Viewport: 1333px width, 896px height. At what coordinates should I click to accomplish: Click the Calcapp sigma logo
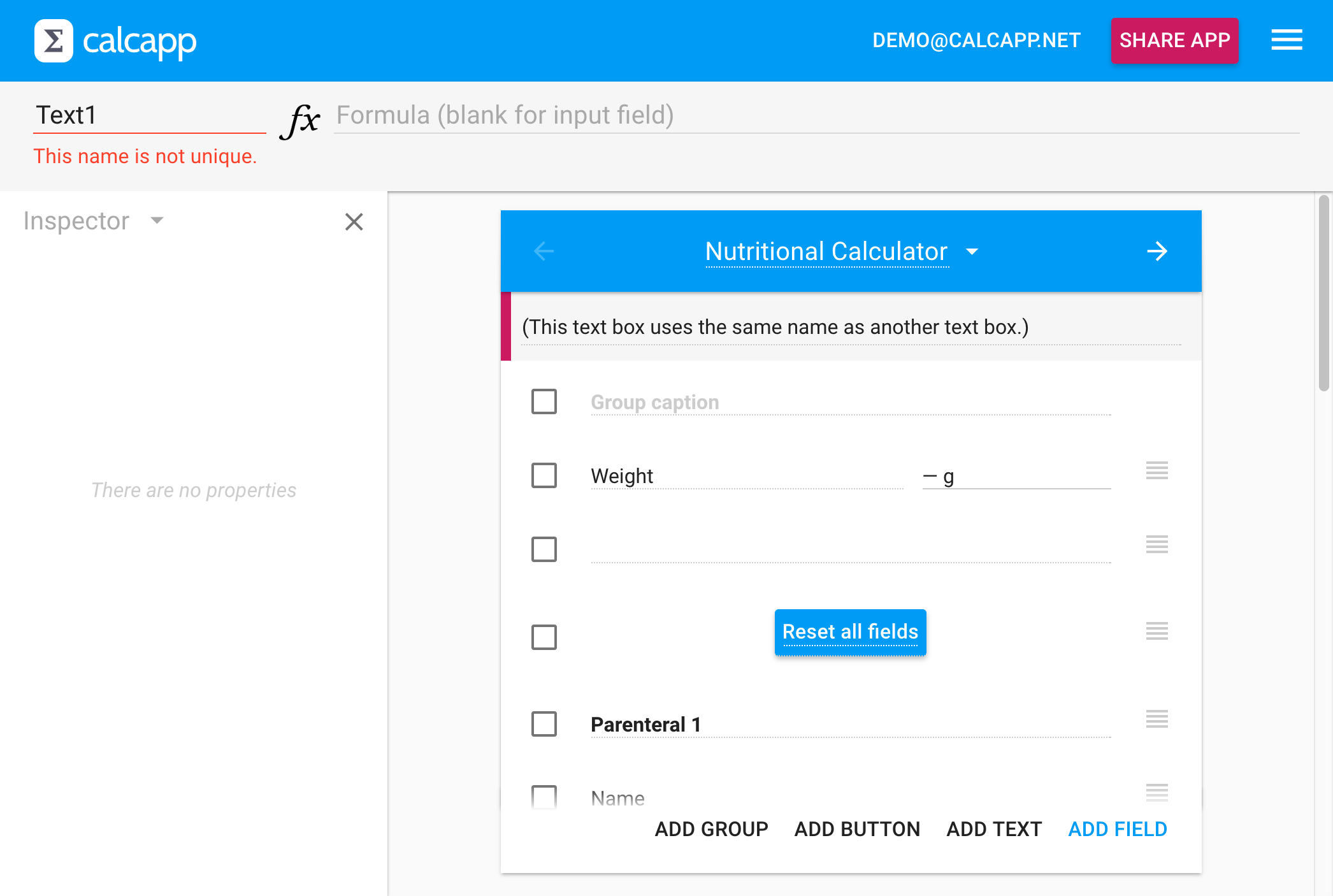pos(54,41)
